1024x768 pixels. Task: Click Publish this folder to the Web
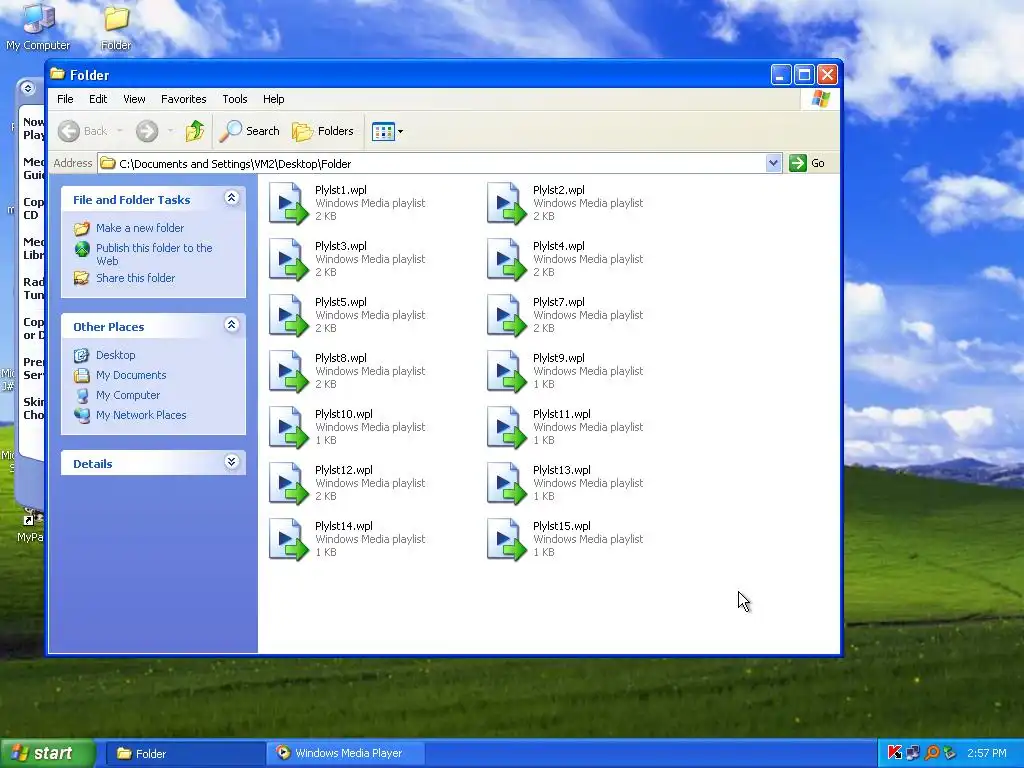(x=154, y=254)
